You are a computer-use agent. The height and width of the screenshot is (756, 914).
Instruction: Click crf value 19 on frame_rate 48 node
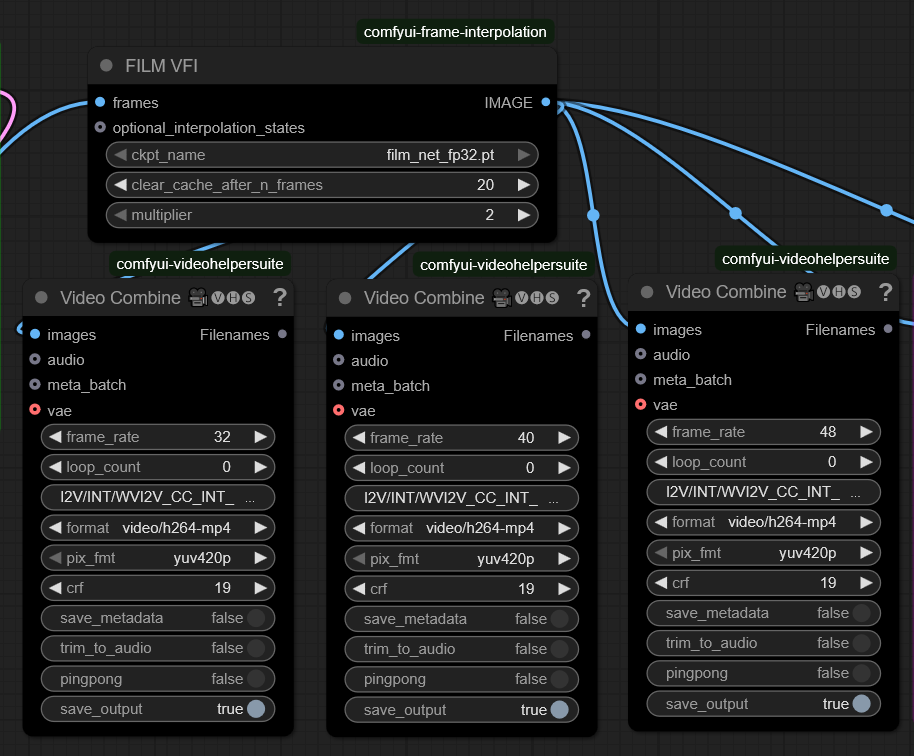coord(828,582)
